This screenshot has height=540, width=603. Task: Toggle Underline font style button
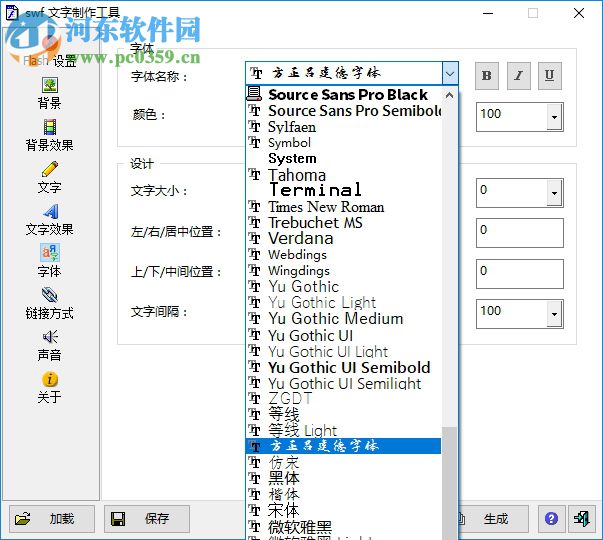tap(550, 76)
